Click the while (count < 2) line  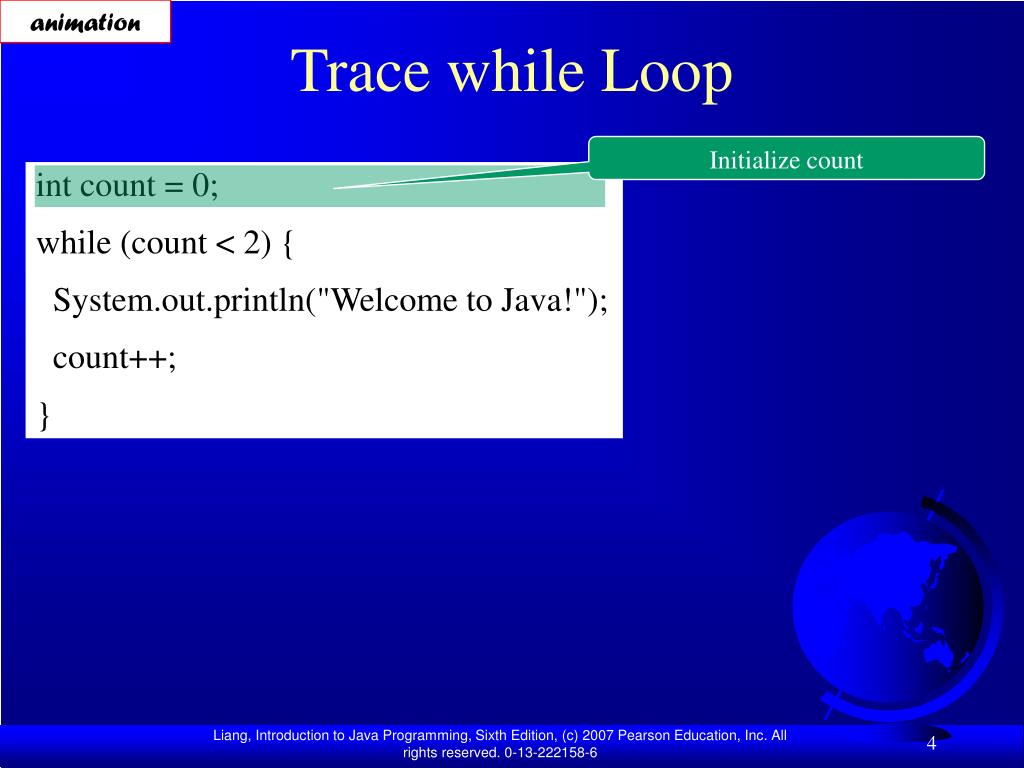(164, 243)
